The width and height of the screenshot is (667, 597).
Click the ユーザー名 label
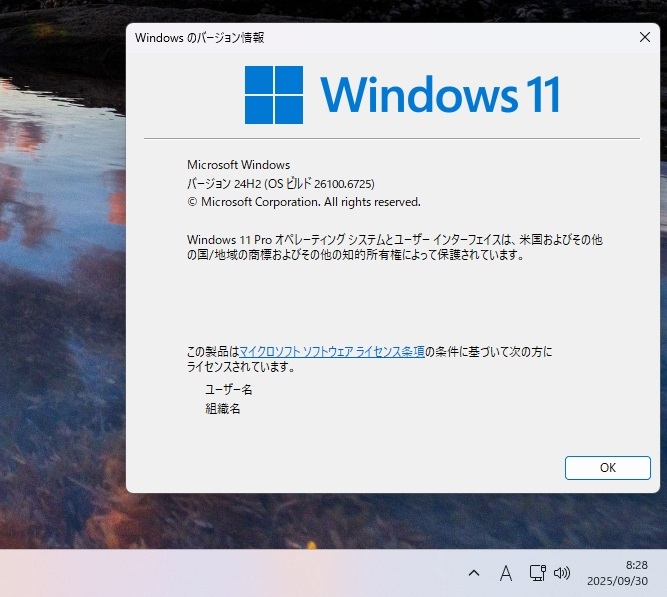[x=229, y=389]
